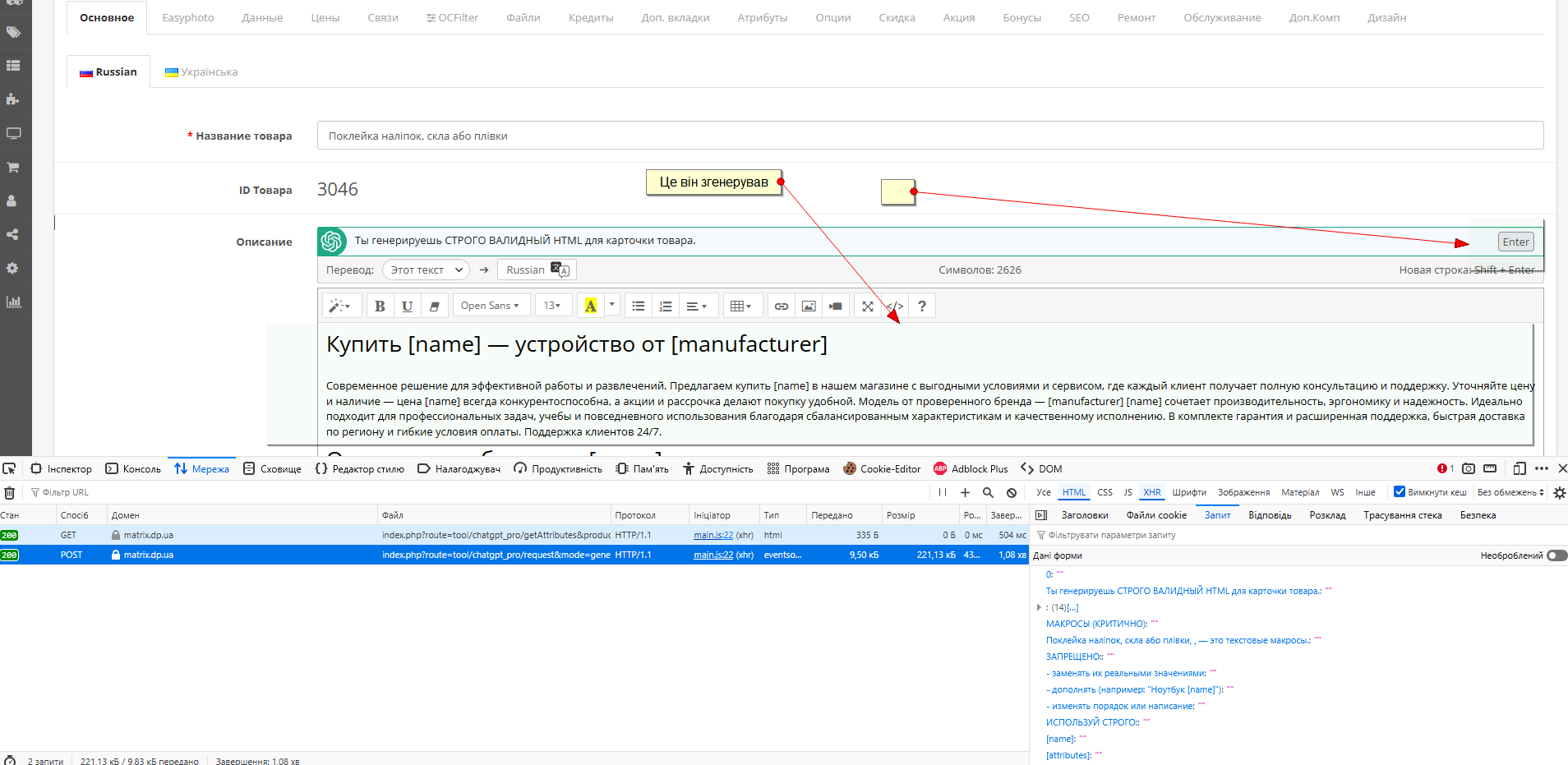Click the ChatGPT logo icon
This screenshot has height=765, width=1568.
[332, 242]
